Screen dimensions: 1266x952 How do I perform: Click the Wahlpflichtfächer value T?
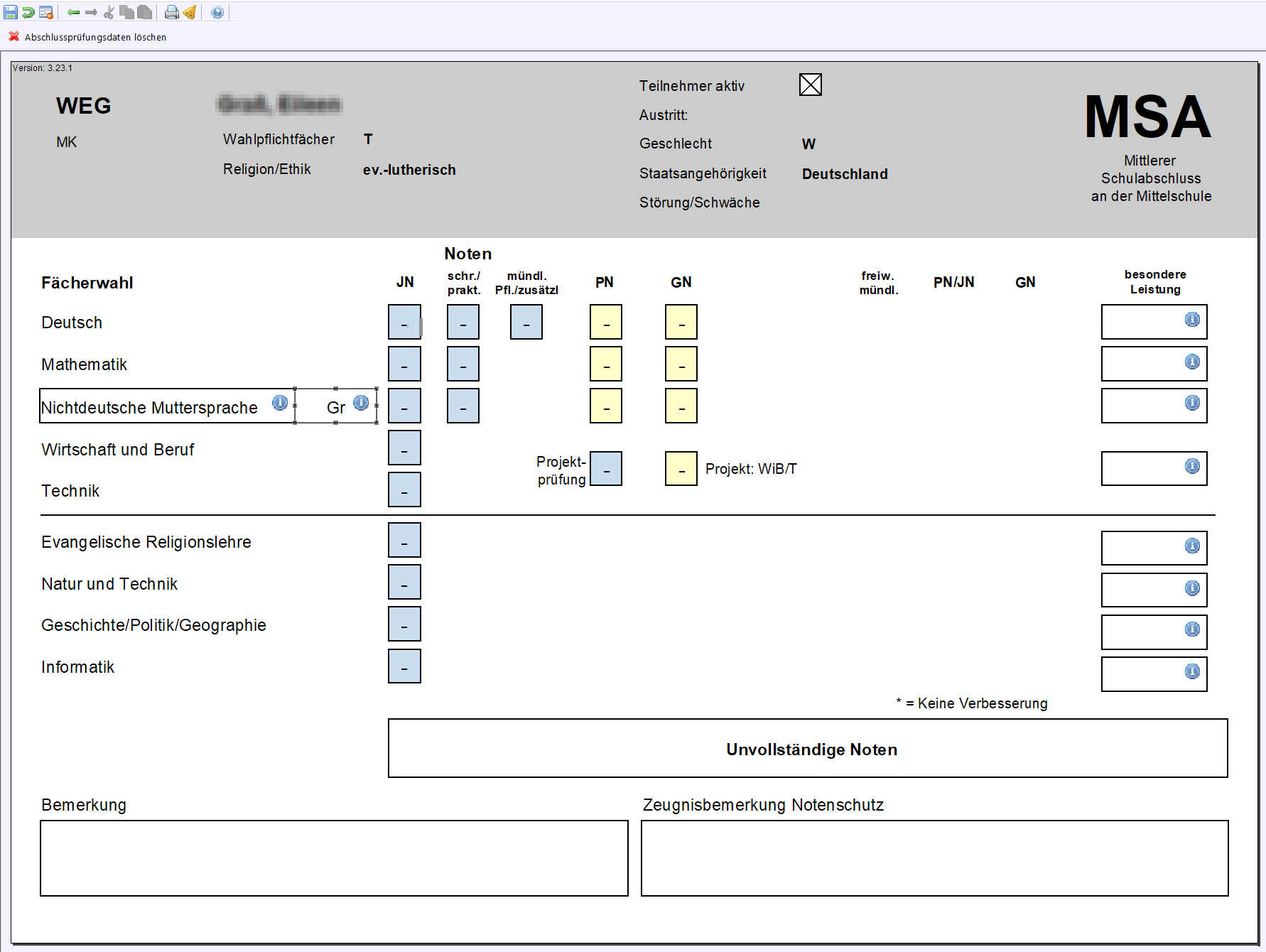point(368,139)
